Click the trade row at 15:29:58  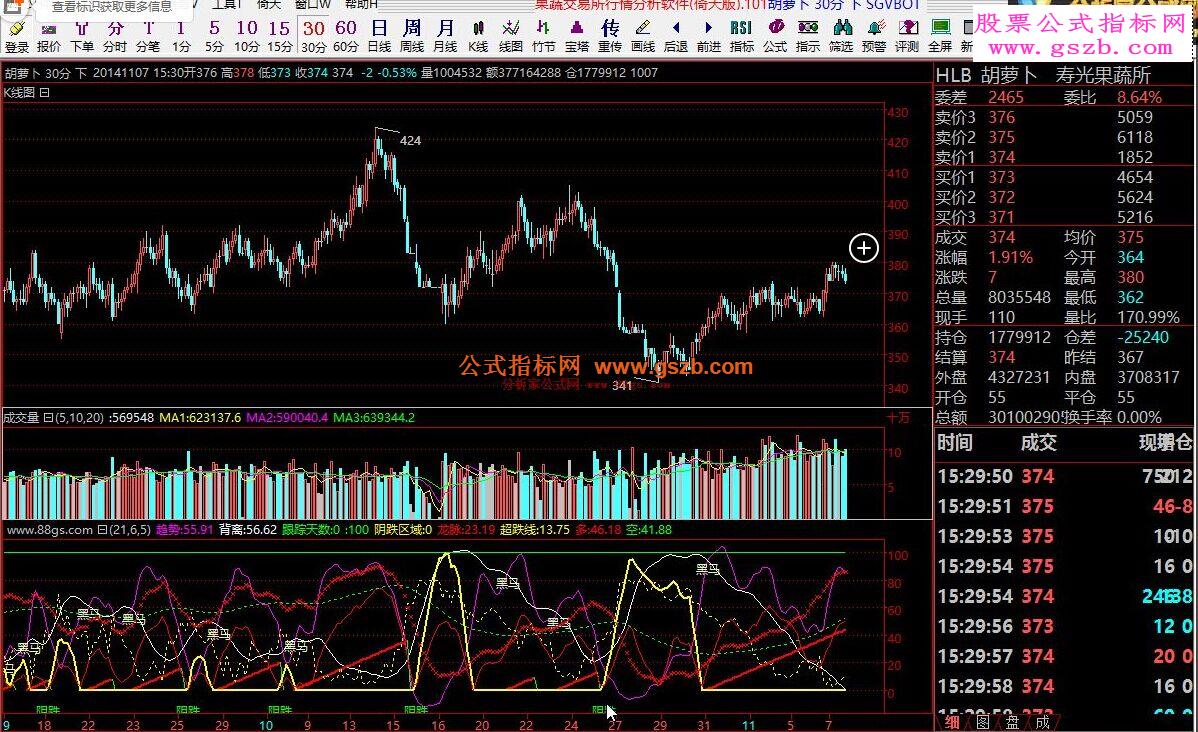click(x=1064, y=686)
